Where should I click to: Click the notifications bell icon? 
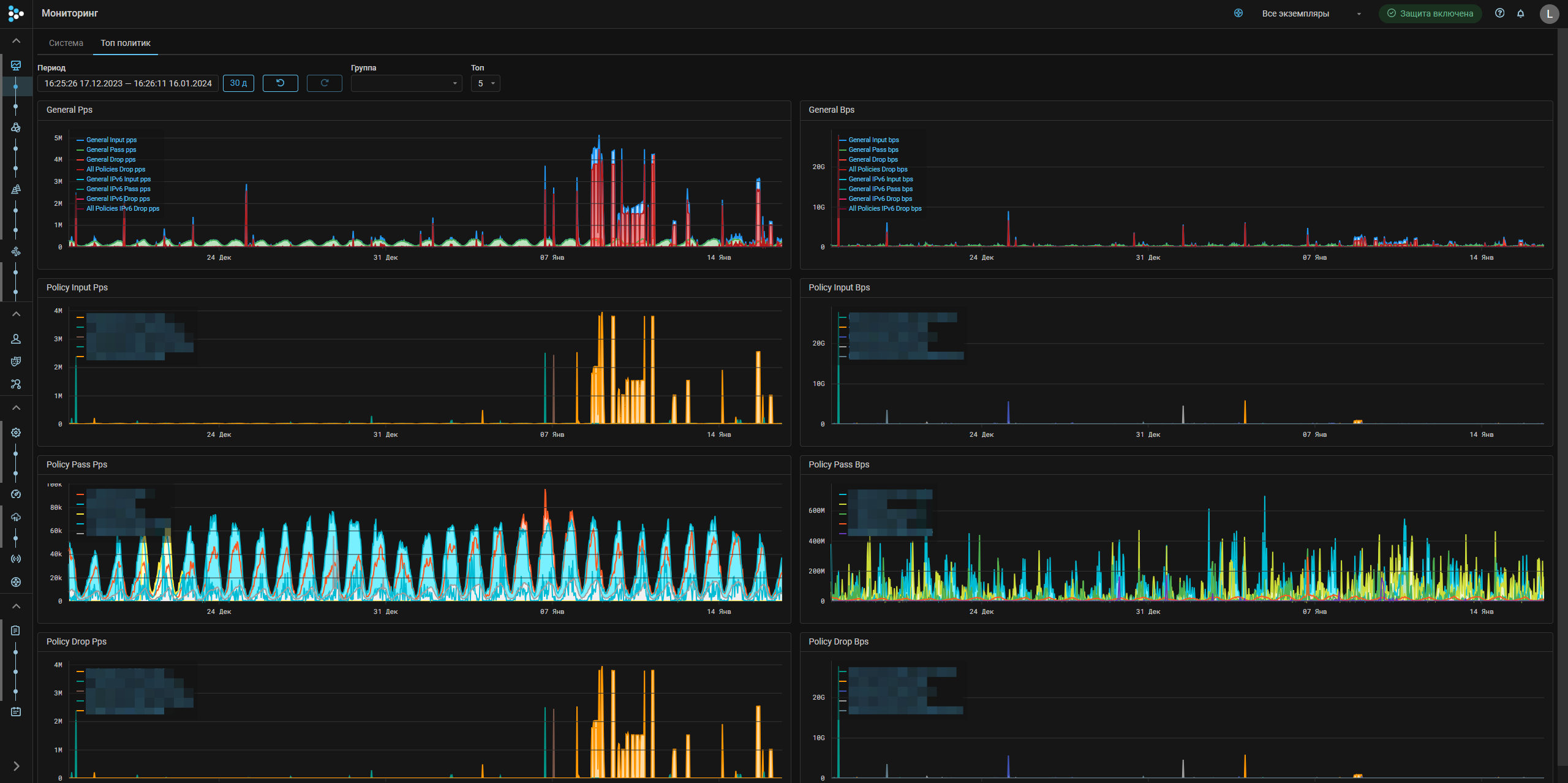pos(1520,13)
